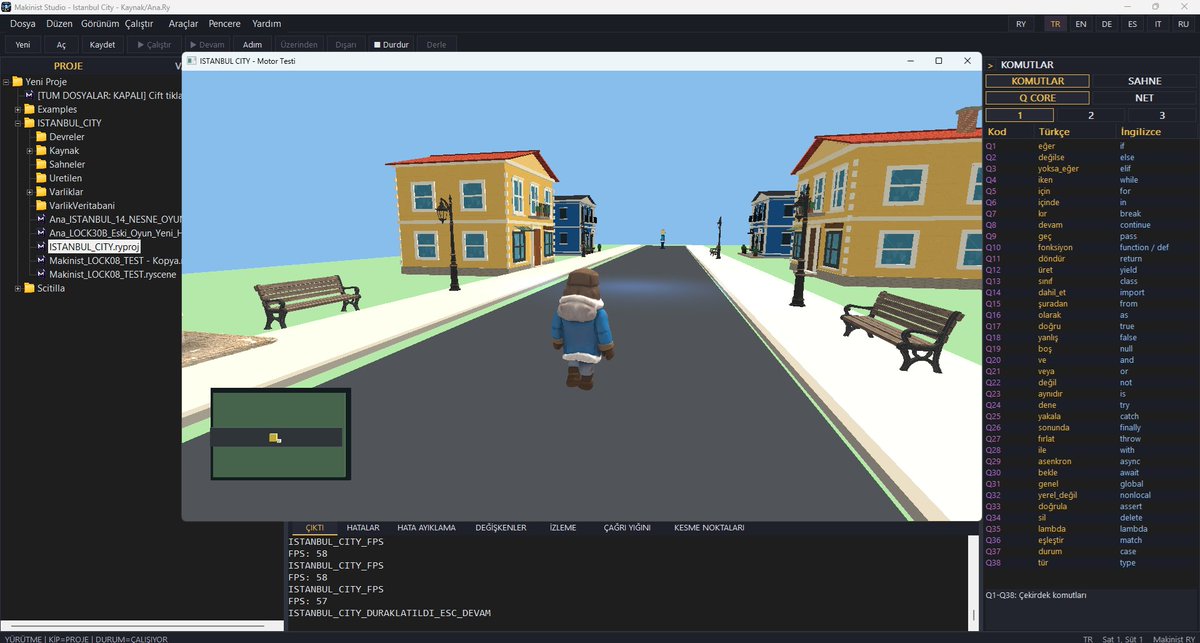Click the Kaydet toolbar button
1200x643 pixels.
pyautogui.click(x=102, y=44)
